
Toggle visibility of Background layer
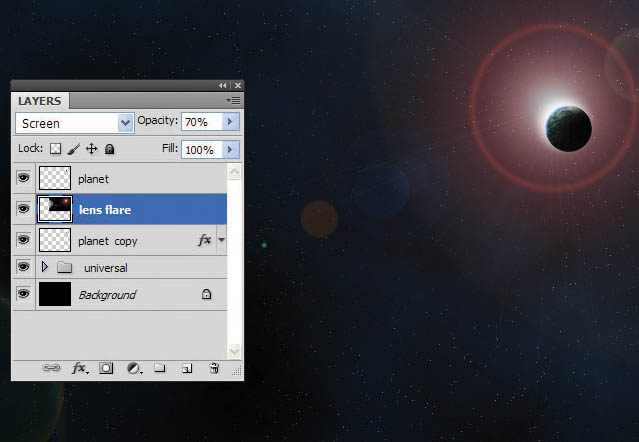[x=23, y=295]
